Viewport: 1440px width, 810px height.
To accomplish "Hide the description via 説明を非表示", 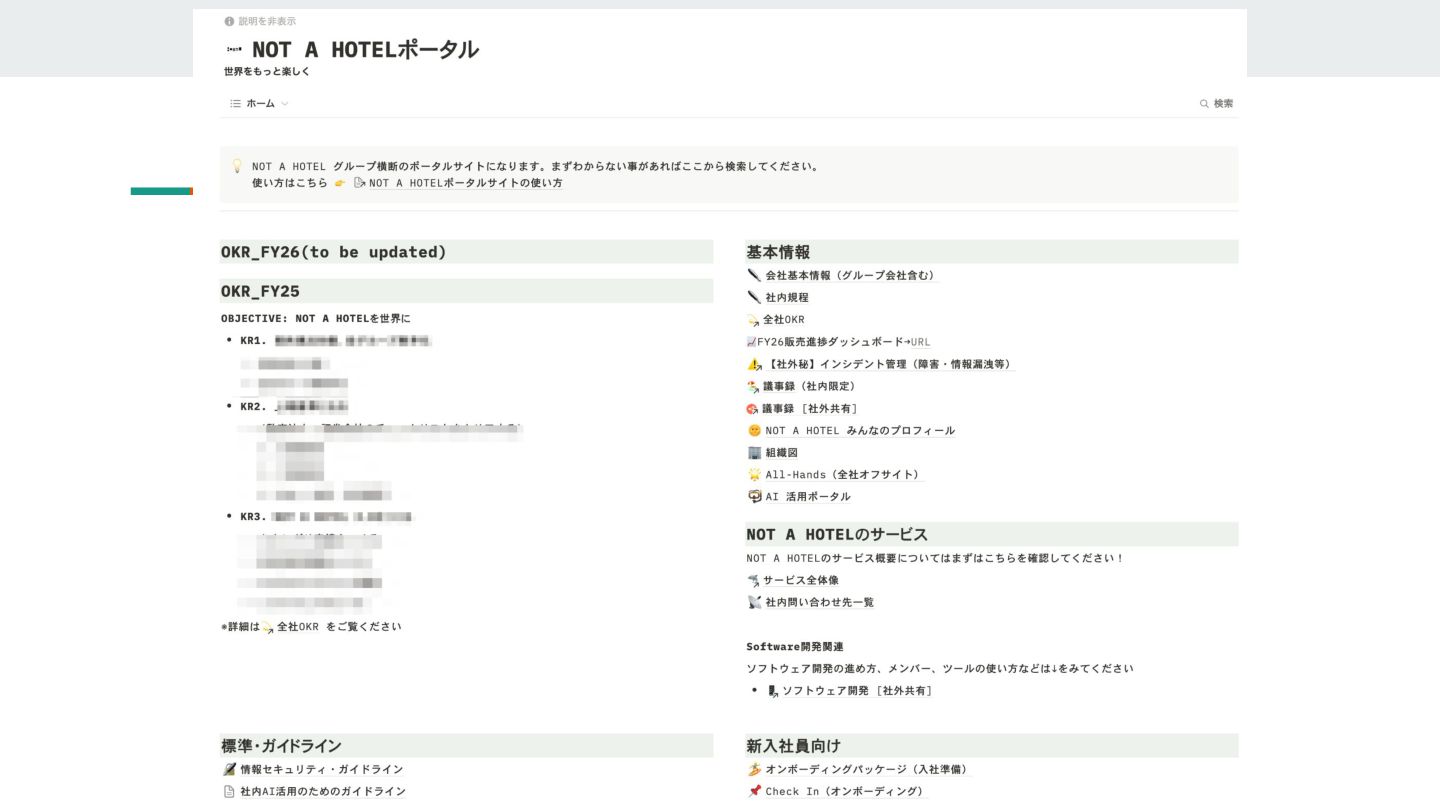I will click(267, 21).
